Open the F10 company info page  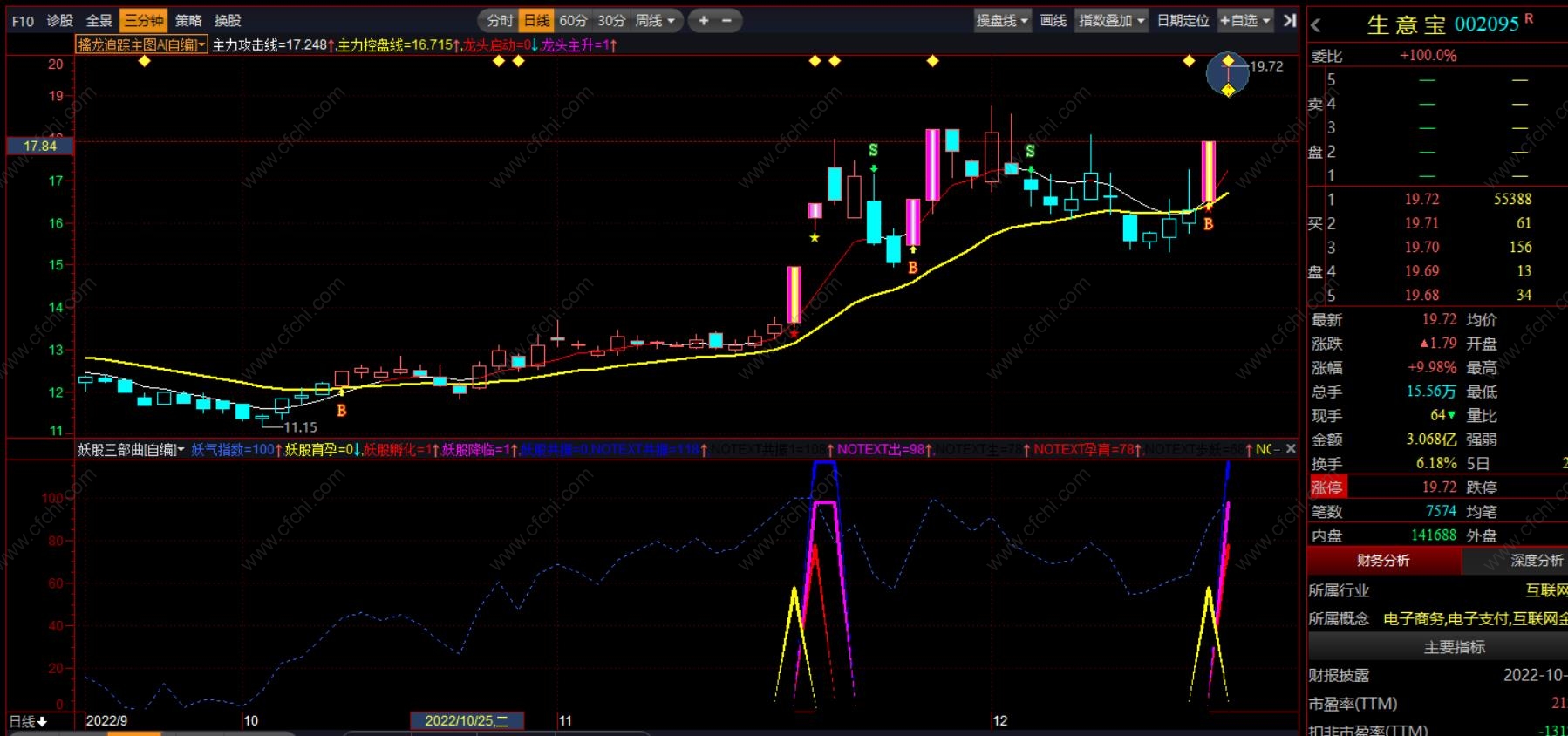tap(23, 20)
